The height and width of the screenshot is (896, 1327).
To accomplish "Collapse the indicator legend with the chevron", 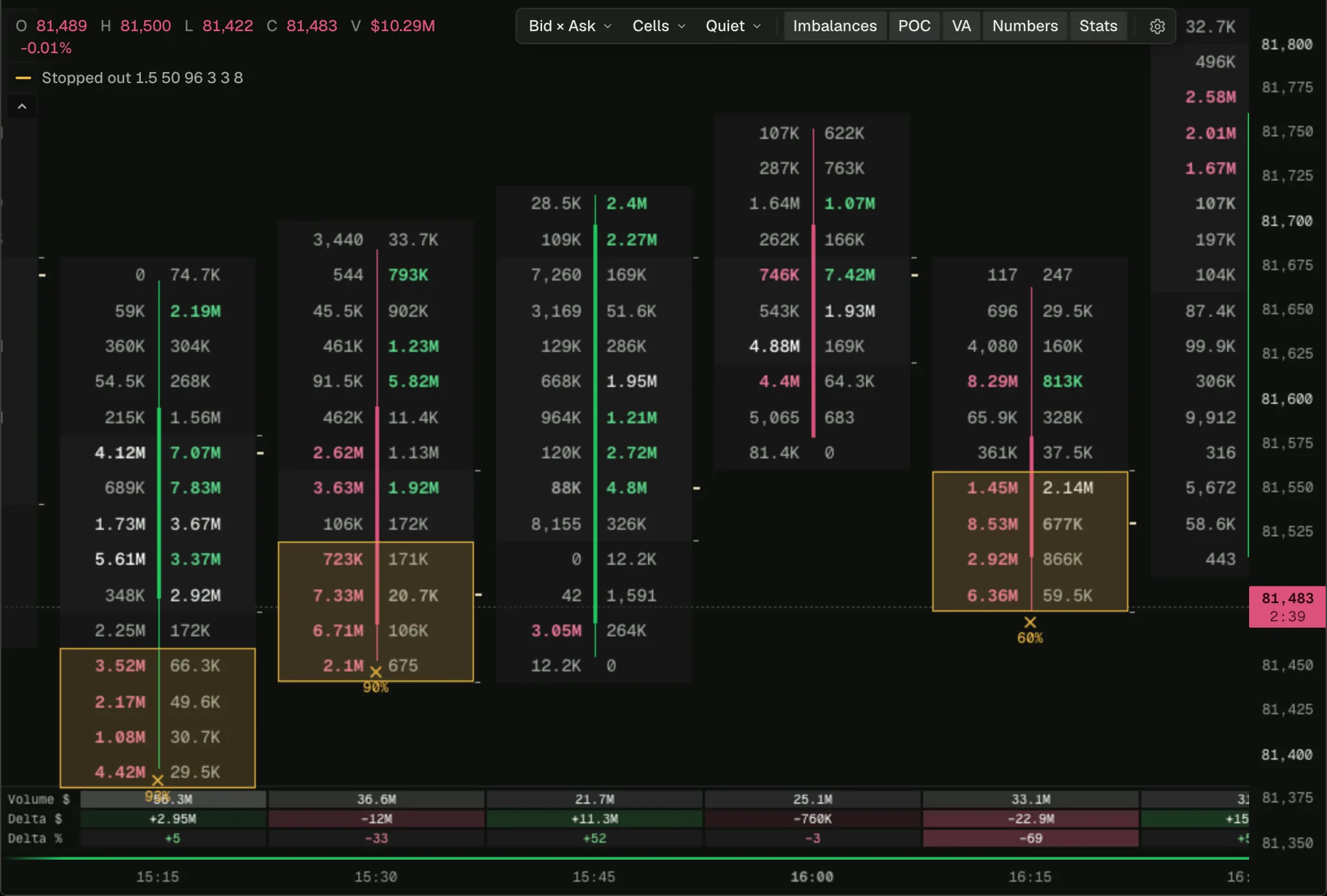I will [22, 106].
